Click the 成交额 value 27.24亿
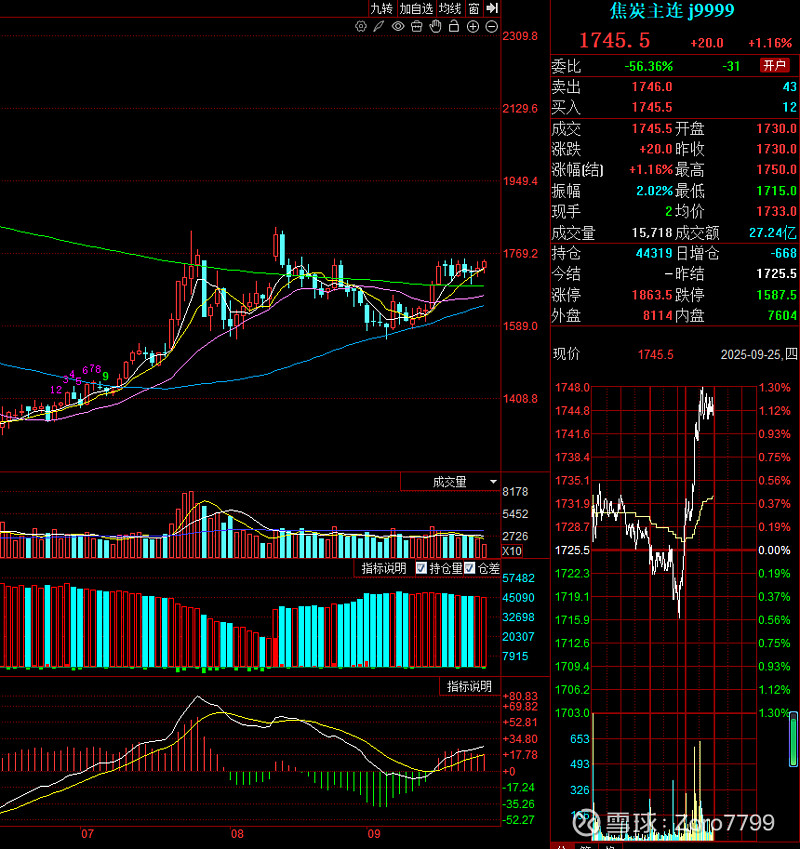The width and height of the screenshot is (800, 849). pos(773,233)
